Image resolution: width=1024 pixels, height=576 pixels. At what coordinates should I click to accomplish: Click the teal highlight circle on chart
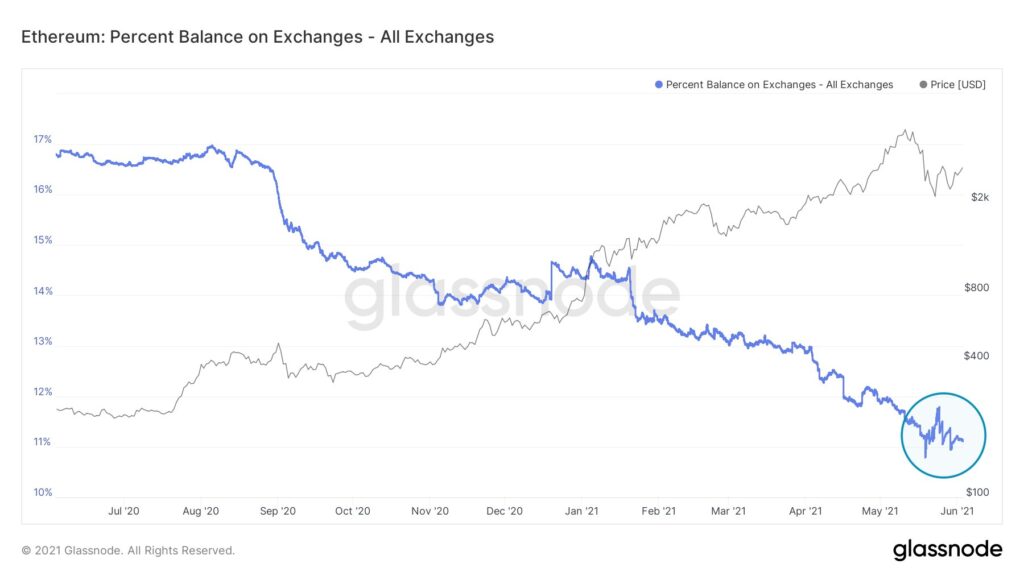tap(943, 435)
